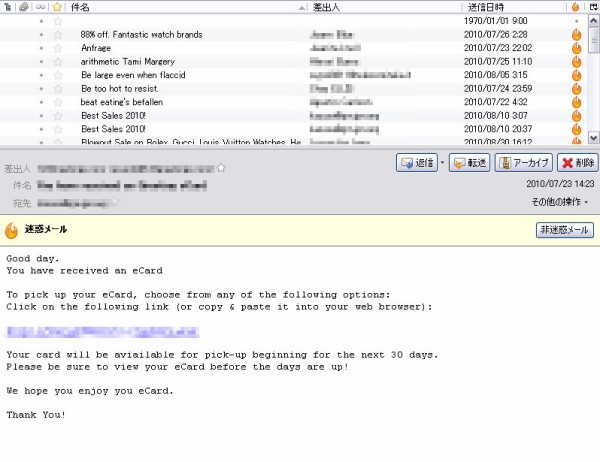Click junk icon for Be too hot to resist
Image resolution: width=600 pixels, height=462 pixels.
(576, 88)
